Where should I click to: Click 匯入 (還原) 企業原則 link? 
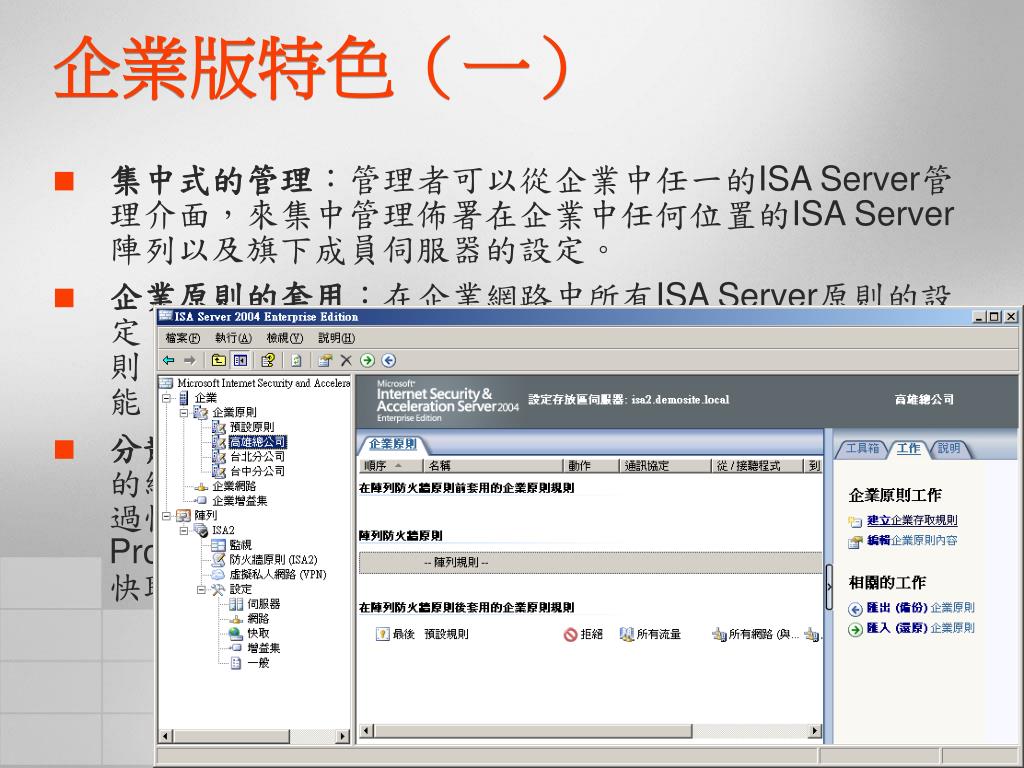(920, 628)
